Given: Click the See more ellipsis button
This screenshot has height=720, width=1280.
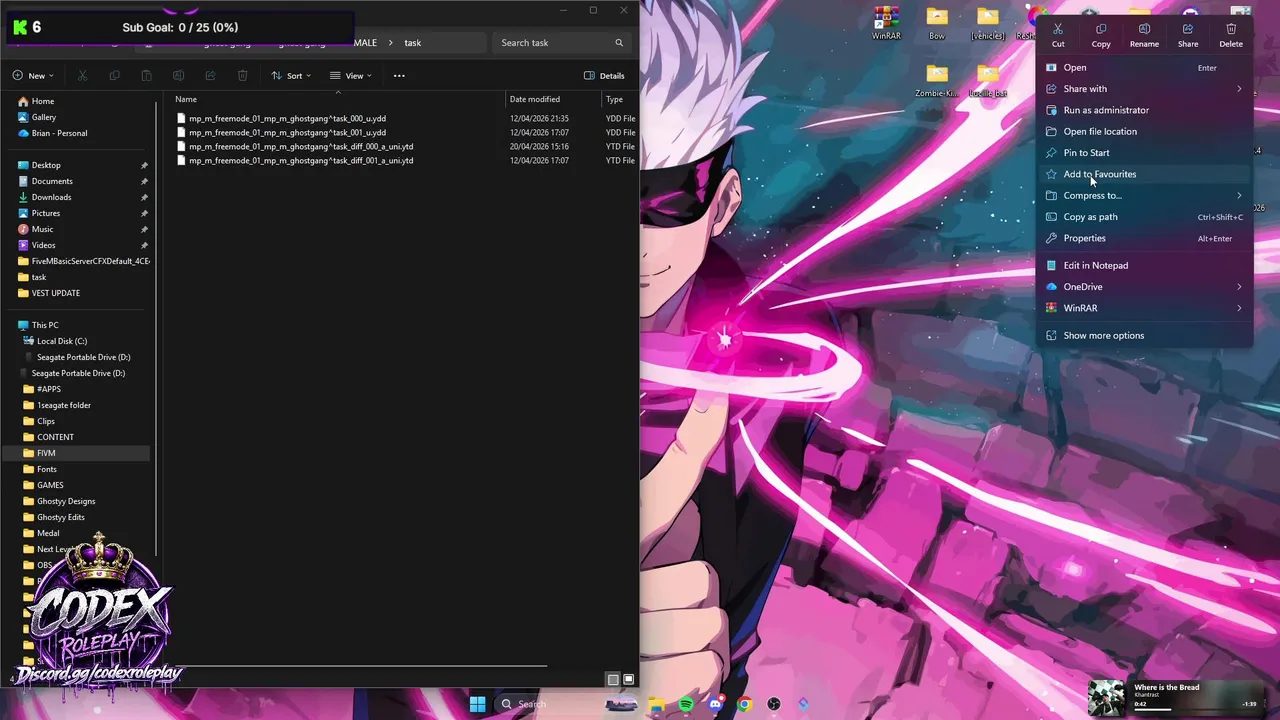Looking at the screenshot, I should pyautogui.click(x=399, y=76).
